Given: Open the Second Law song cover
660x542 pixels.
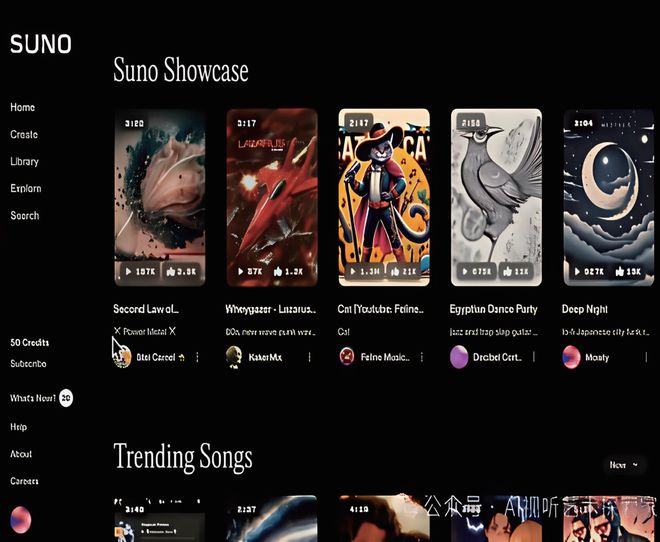Looking at the screenshot, I should coord(160,197).
